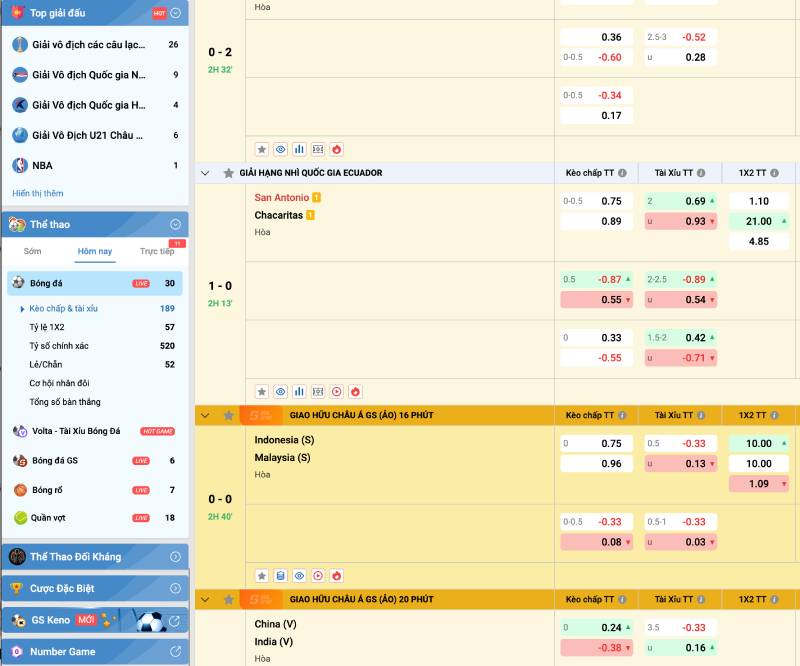This screenshot has width=800, height=666.
Task: Open pitch view icon for the Ecuador league match
Action: [317, 390]
